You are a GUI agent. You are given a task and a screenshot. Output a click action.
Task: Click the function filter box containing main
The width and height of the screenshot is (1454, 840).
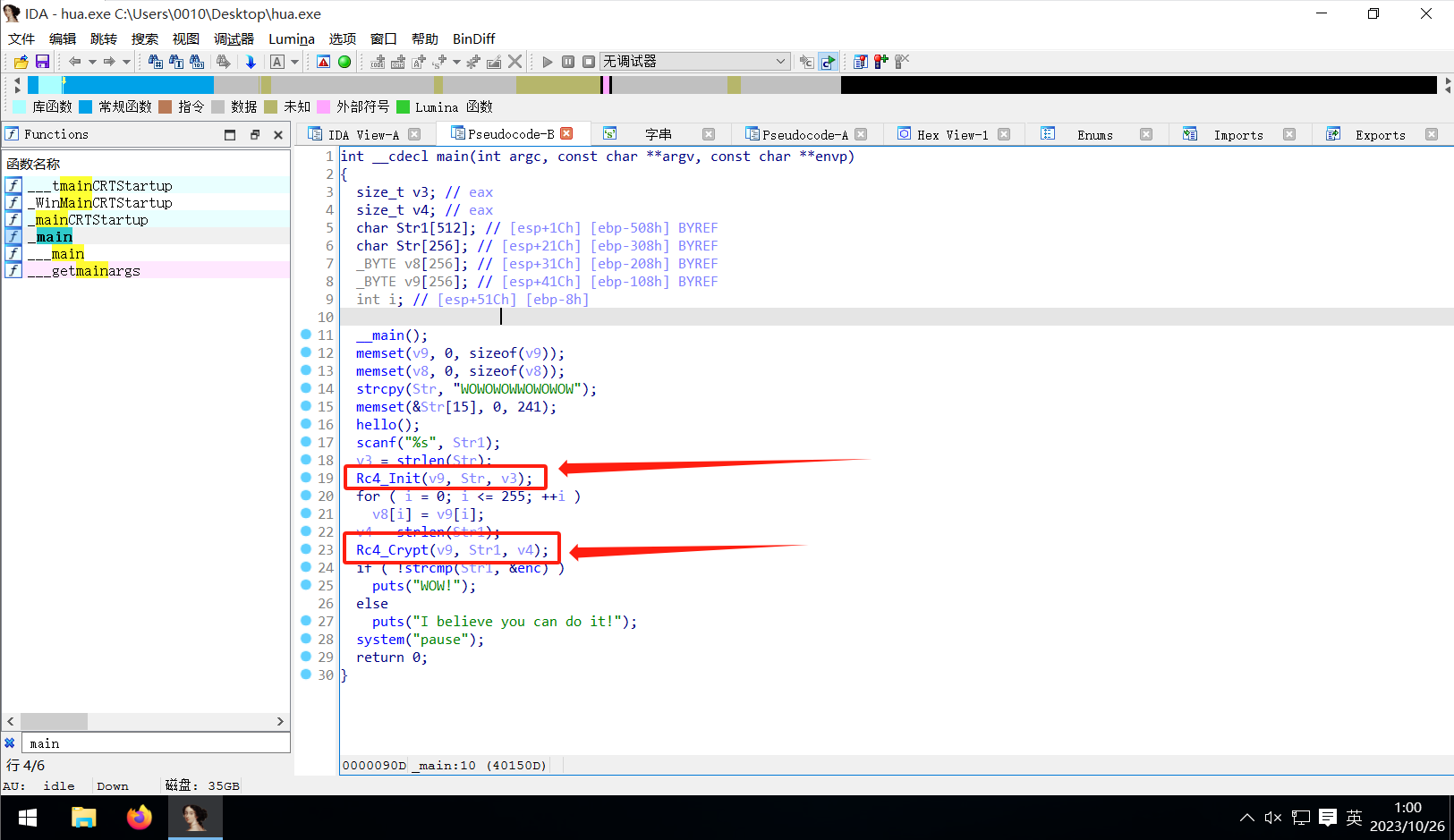[x=156, y=743]
